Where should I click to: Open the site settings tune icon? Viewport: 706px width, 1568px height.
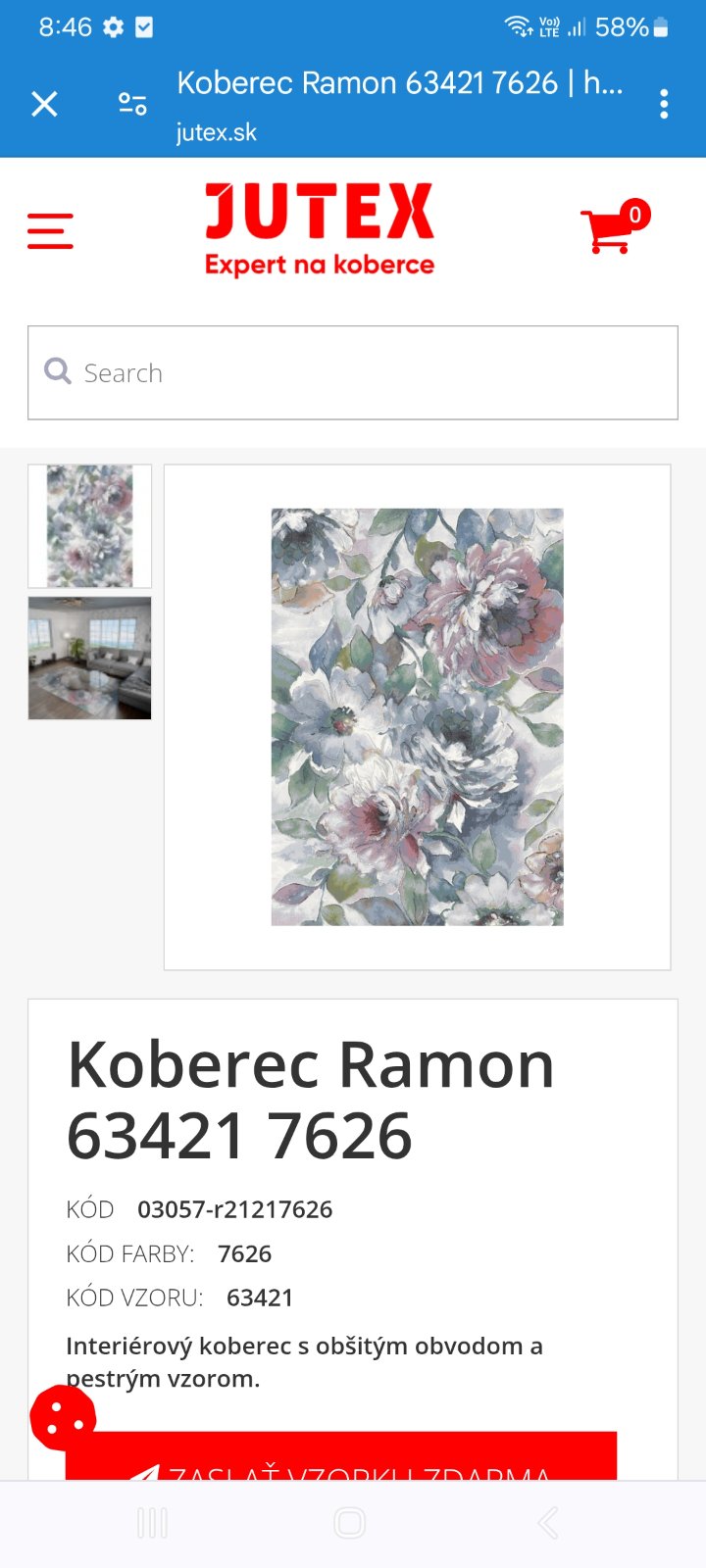coord(132,103)
